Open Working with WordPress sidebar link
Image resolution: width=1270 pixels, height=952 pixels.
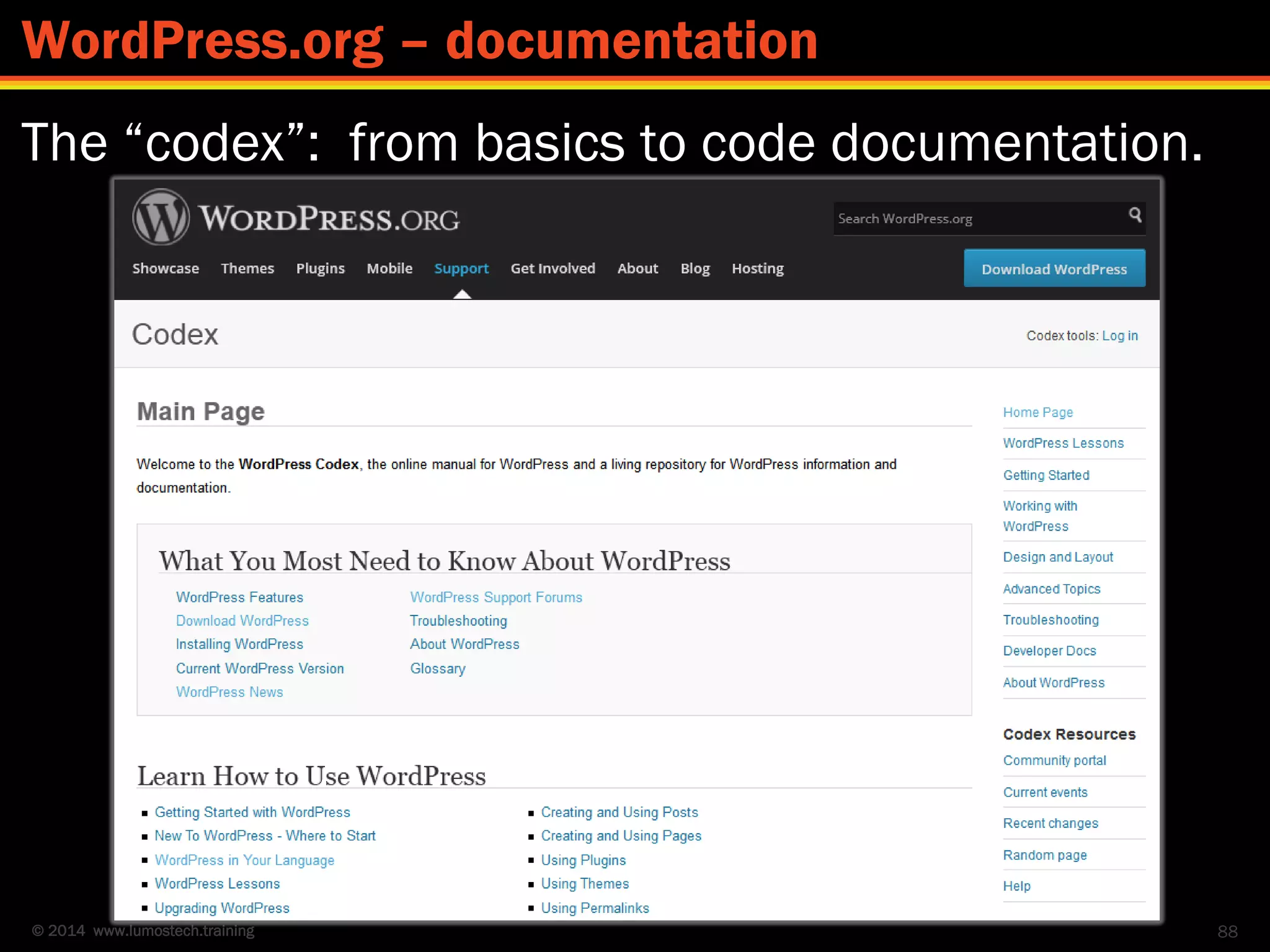tap(1040, 516)
